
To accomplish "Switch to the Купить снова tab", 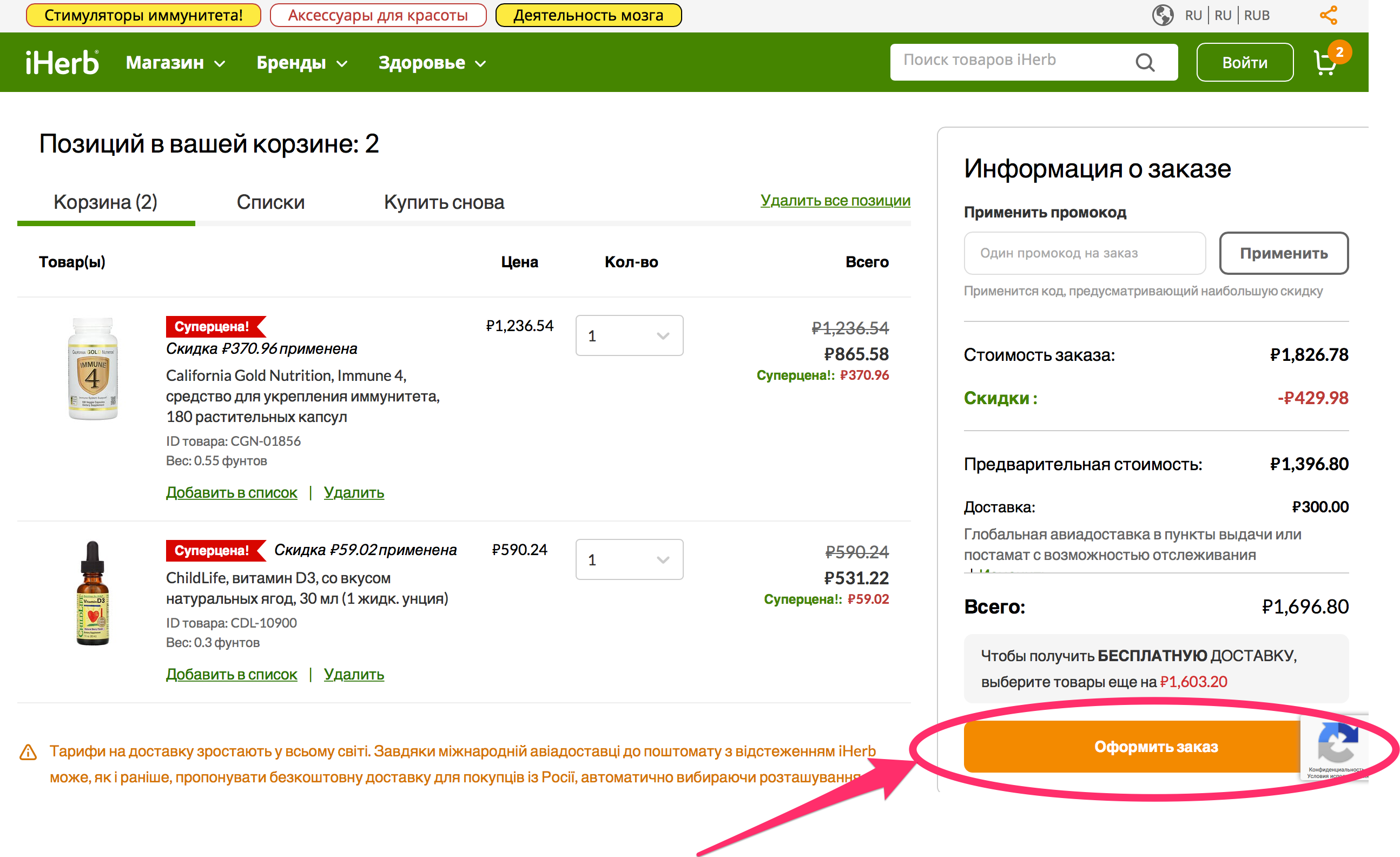I will click(x=444, y=202).
